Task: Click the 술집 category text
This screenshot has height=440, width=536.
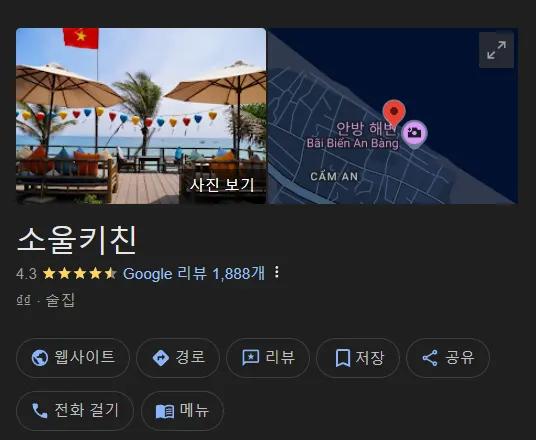Action: 60,300
